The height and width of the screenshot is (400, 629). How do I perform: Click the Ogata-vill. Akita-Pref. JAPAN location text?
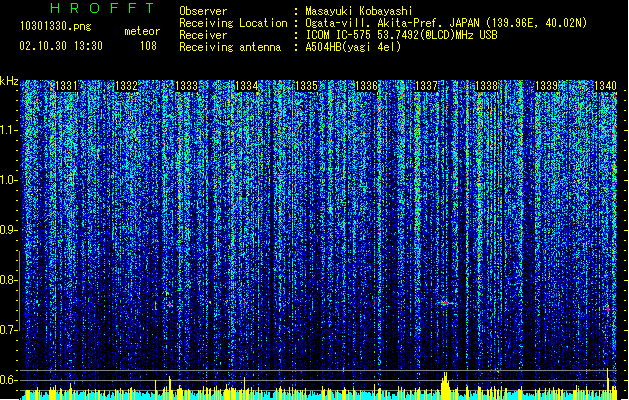point(446,23)
